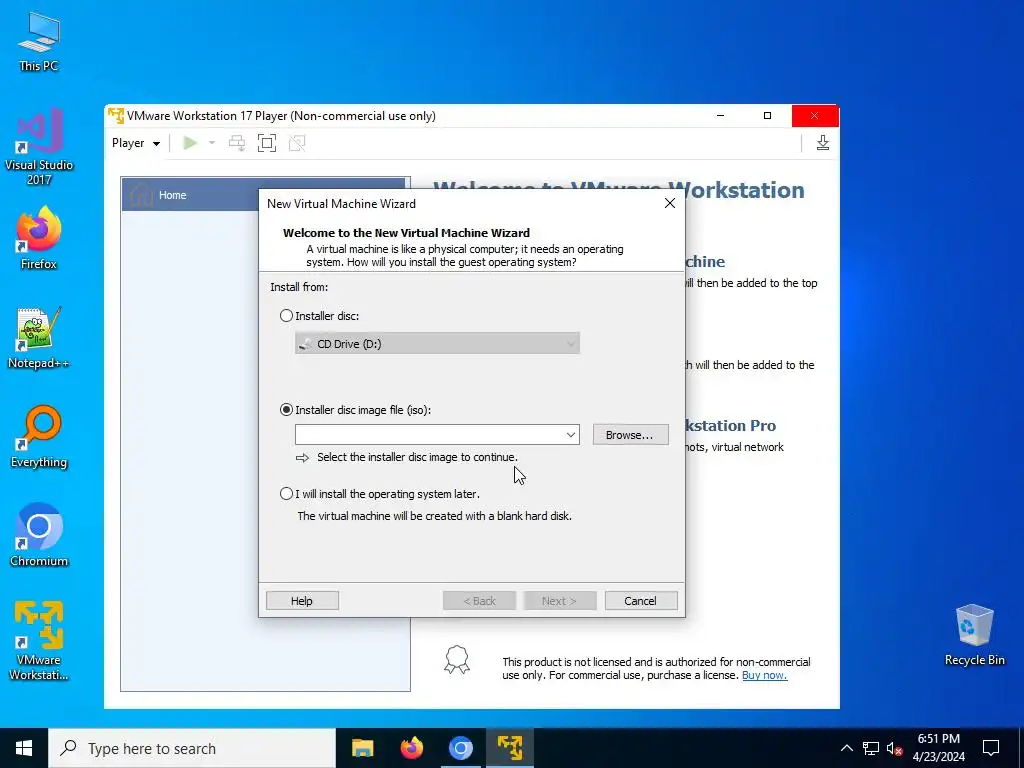Minimize the VMware Player window
This screenshot has height=768, width=1024.
(720, 116)
